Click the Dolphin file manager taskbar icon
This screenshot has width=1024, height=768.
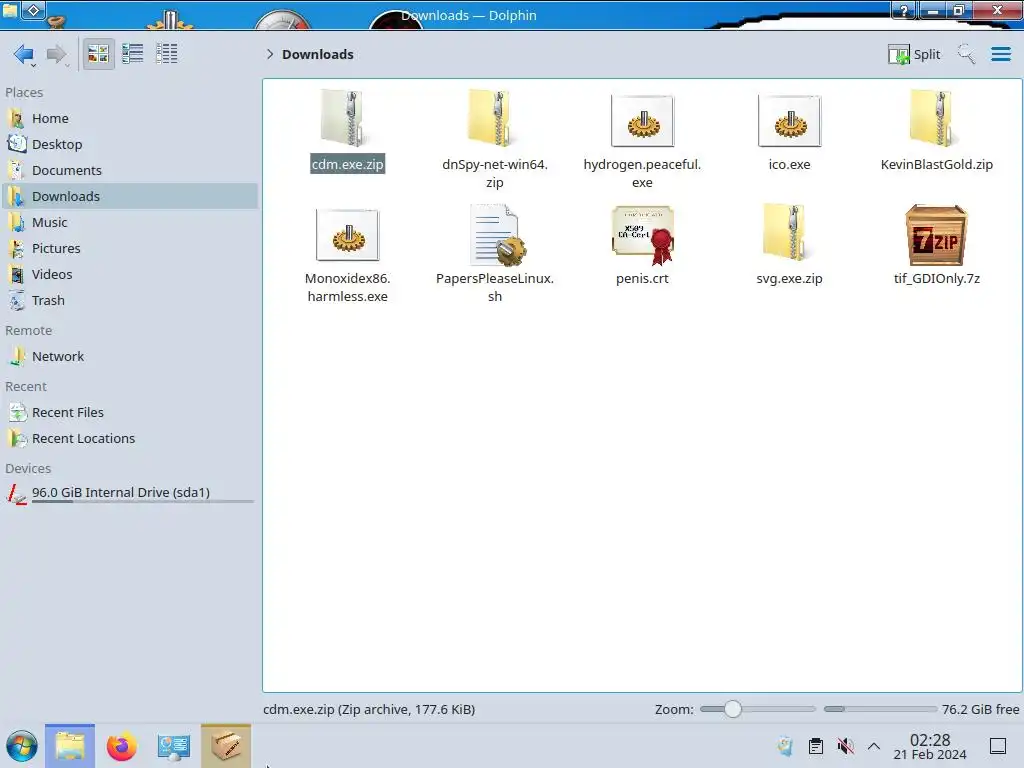(x=70, y=746)
